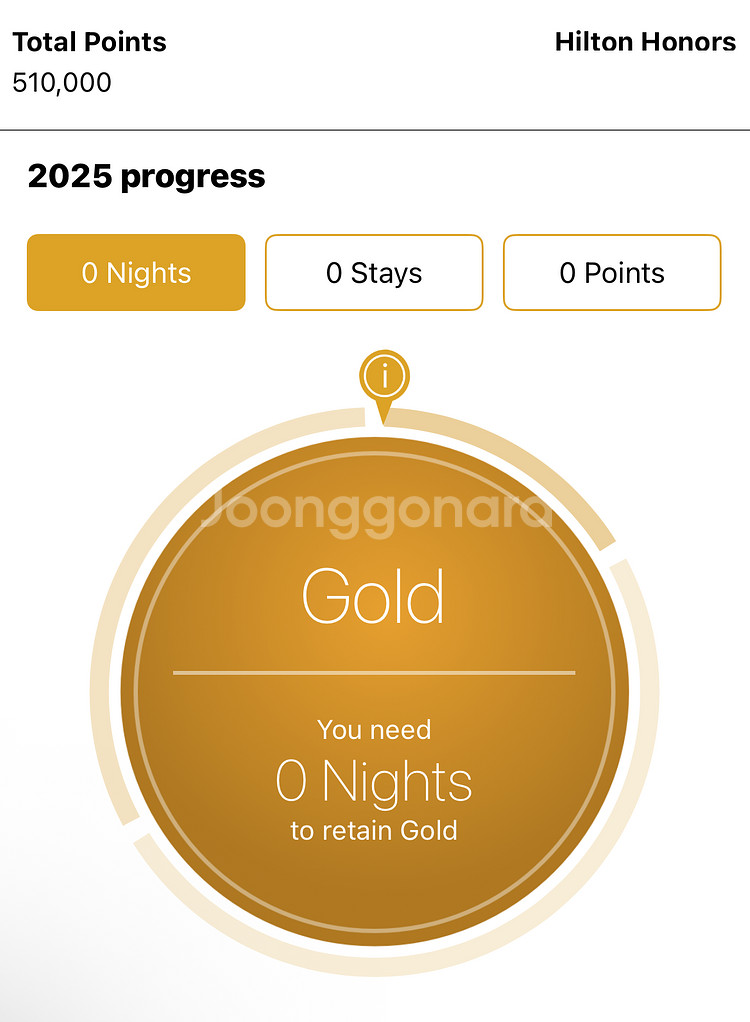Viewport: 750px width, 1022px height.
Task: Select the 0 Nights tab
Action: [136, 272]
